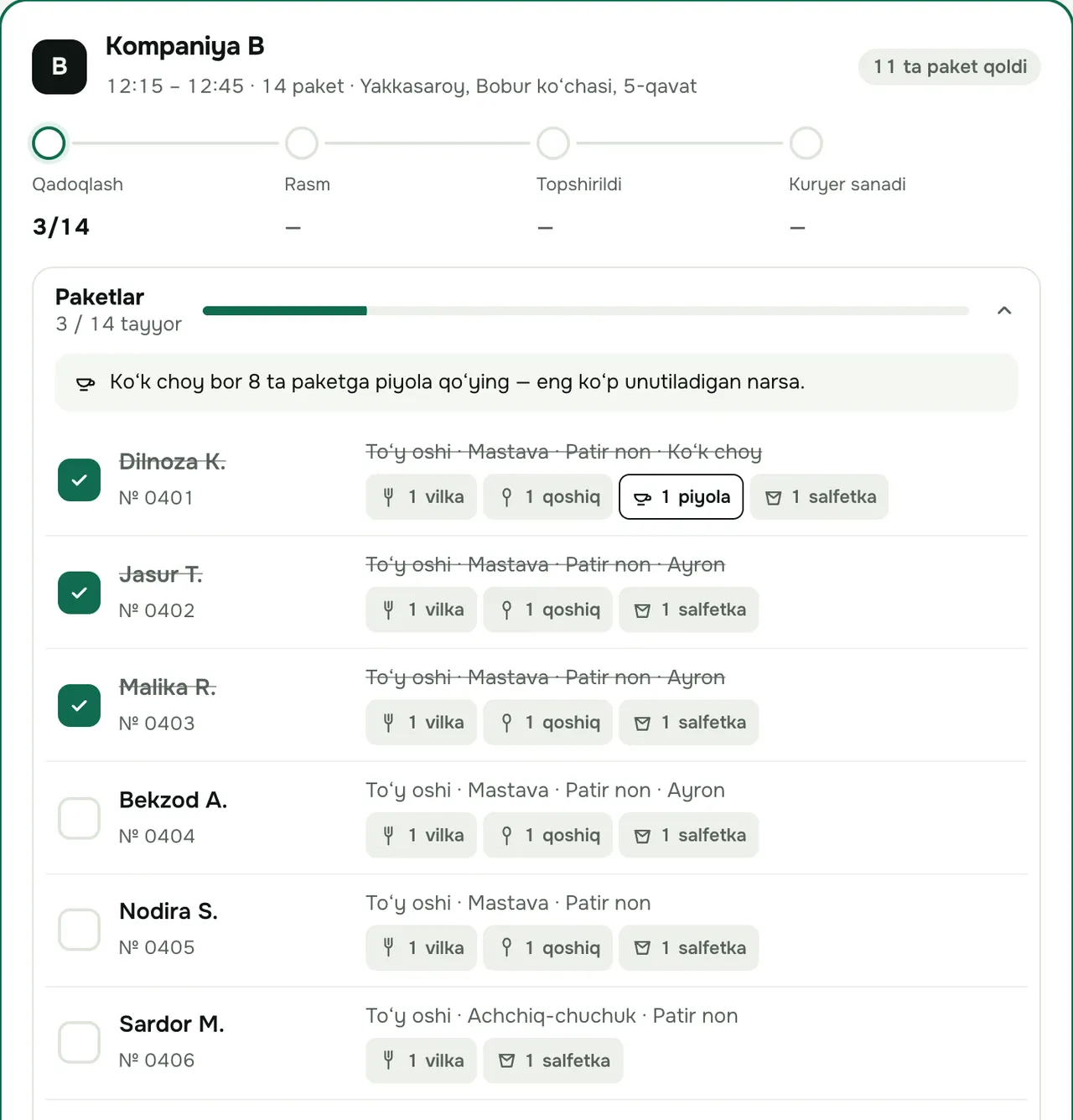Screen dimensions: 1073x1120
Task: Click napkin icon in Bekzod A. row
Action: (642, 836)
